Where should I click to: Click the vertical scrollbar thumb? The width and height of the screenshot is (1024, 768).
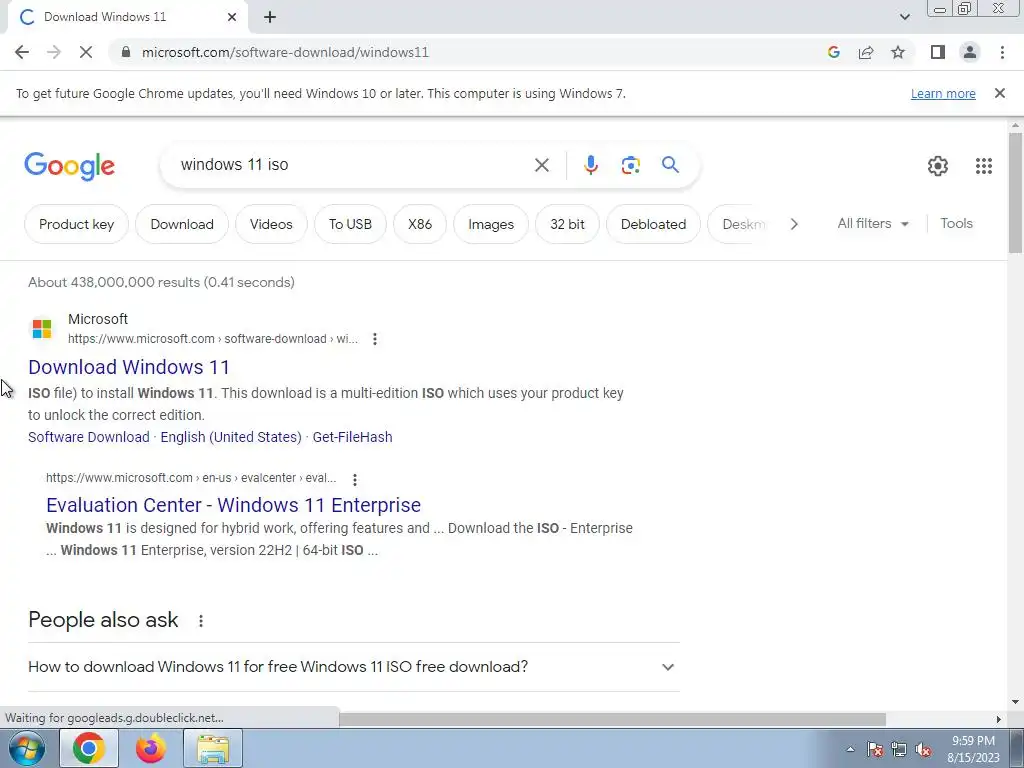coord(1015,192)
